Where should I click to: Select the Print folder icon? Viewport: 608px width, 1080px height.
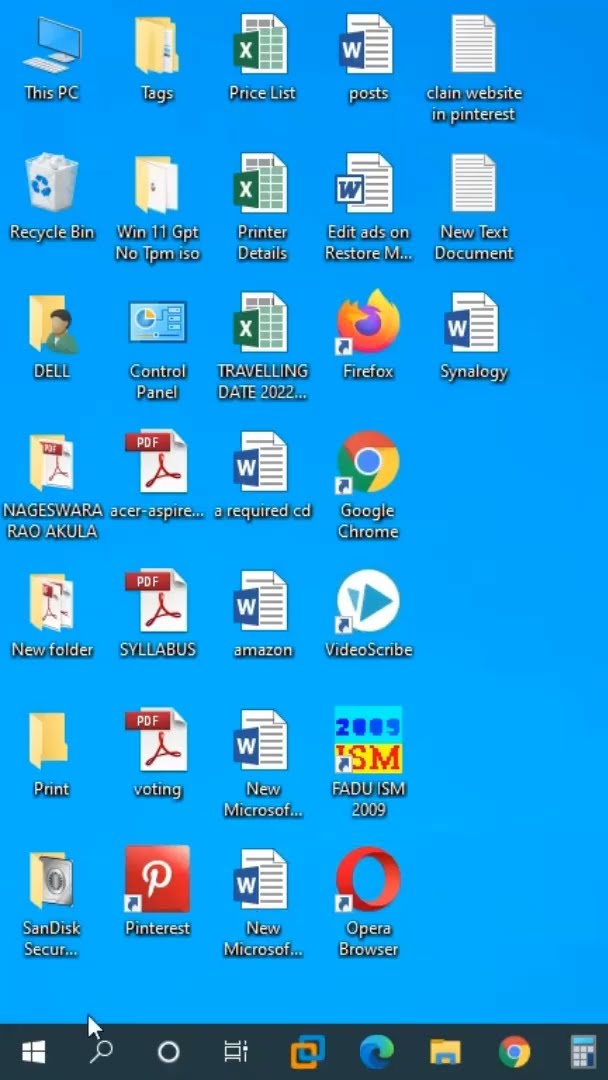click(x=49, y=740)
